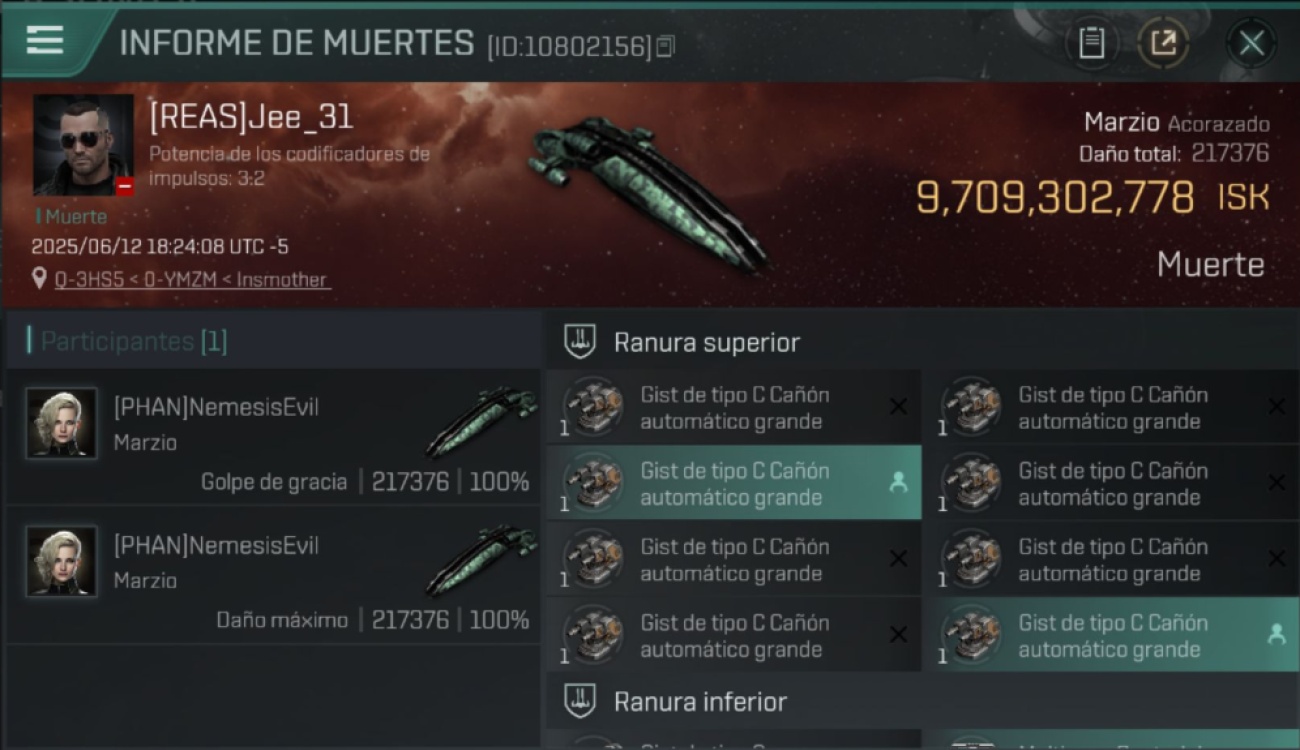
Task: Click Marzio ship icon in Golpe de gracia row
Action: pos(481,422)
